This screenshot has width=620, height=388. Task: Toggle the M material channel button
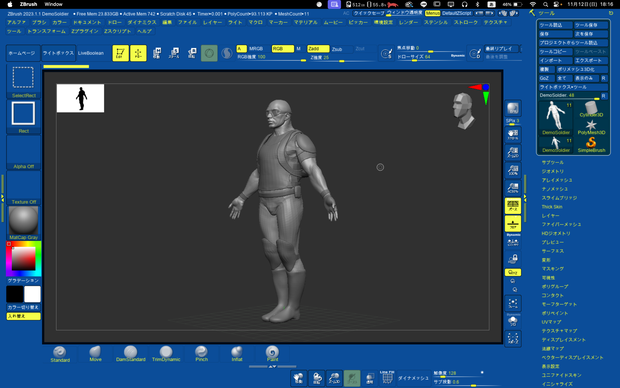[x=299, y=49]
